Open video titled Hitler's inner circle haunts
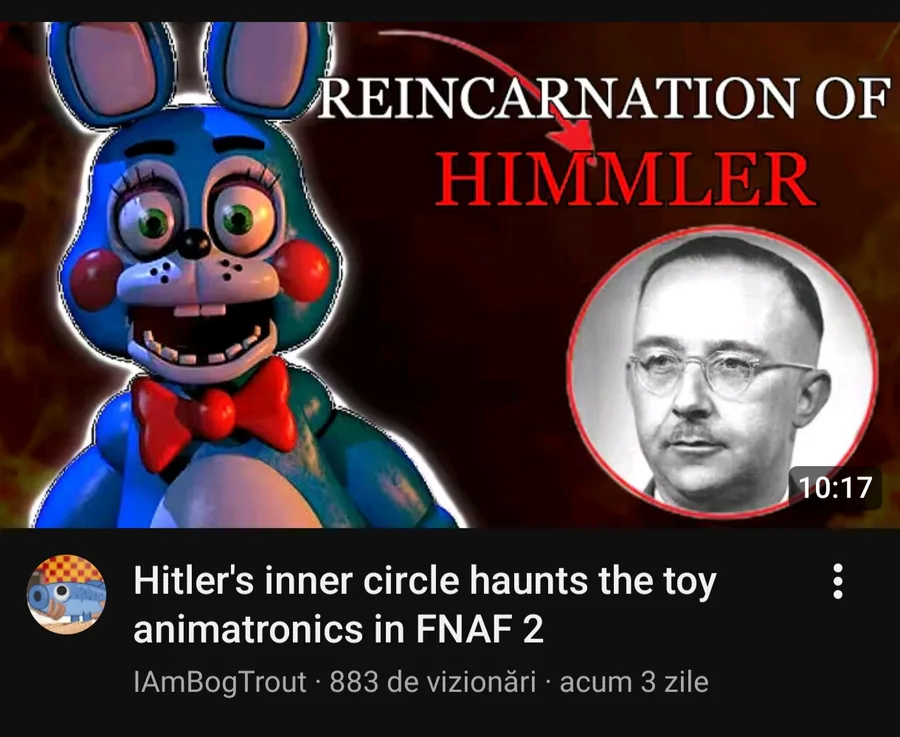The image size is (900, 737). point(425,605)
